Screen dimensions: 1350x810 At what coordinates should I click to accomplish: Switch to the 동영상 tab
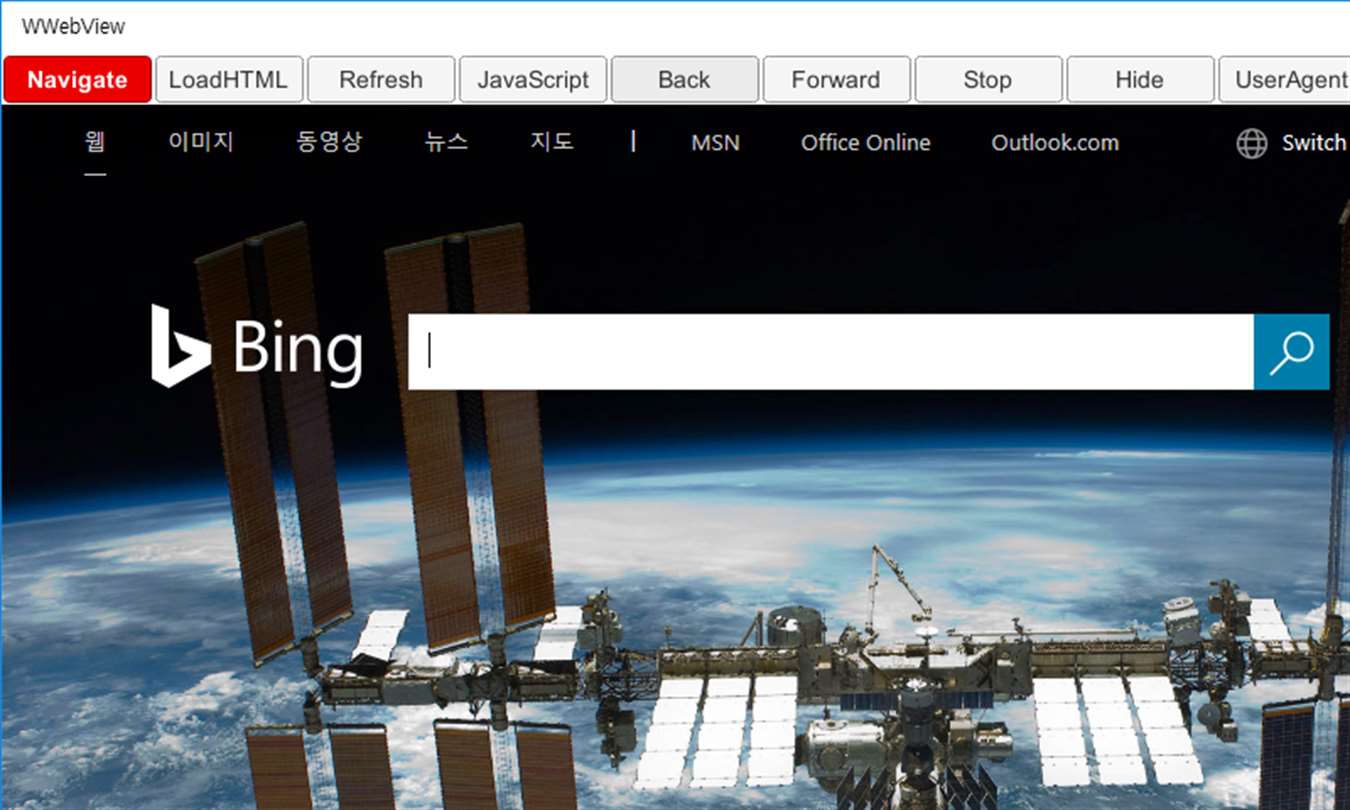329,142
